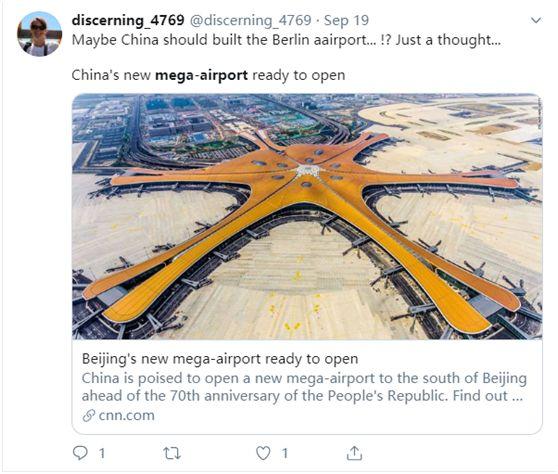Image resolution: width=558 pixels, height=474 pixels.
Task: Expand the tweet options chevron menu
Action: pos(536,20)
